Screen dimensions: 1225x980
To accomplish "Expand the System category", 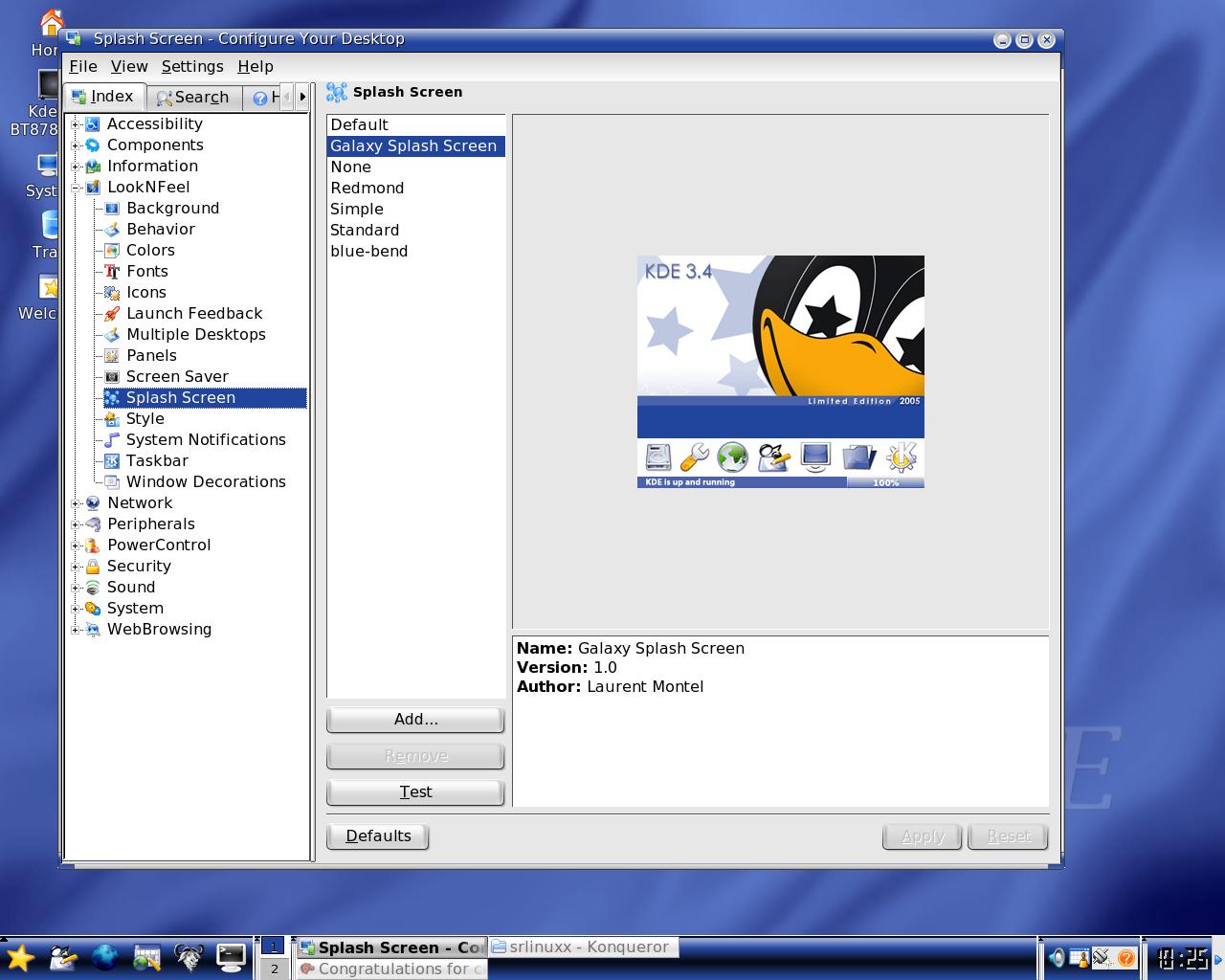I will pos(76,609).
